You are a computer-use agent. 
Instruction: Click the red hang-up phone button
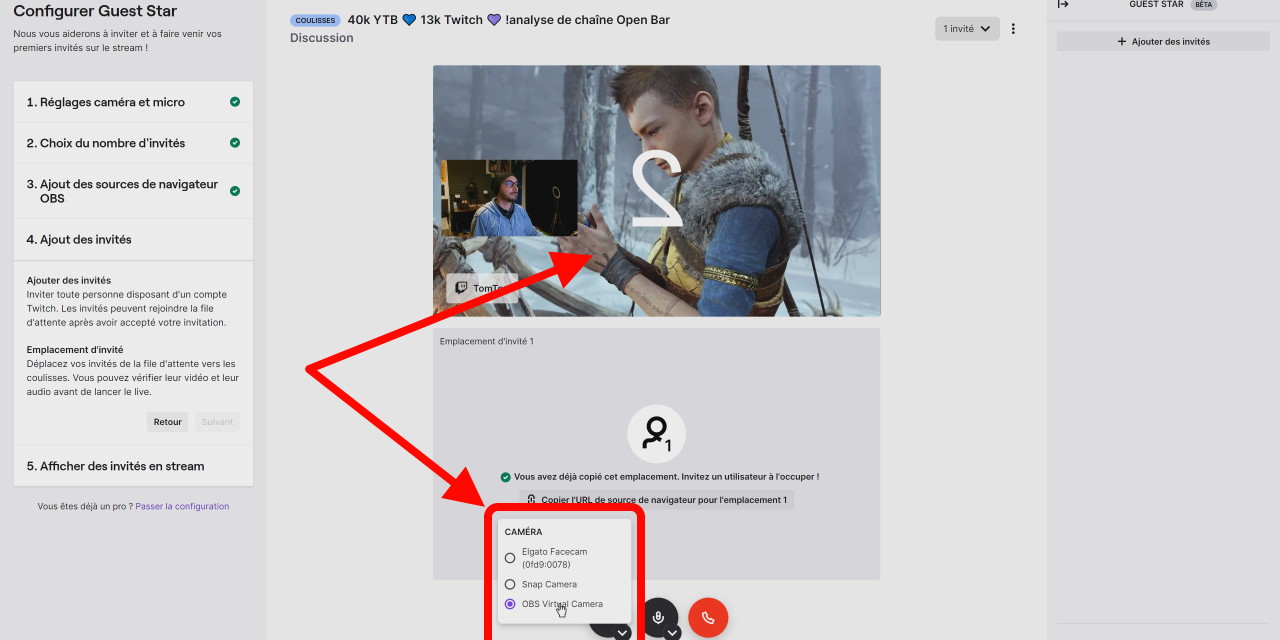(708, 618)
